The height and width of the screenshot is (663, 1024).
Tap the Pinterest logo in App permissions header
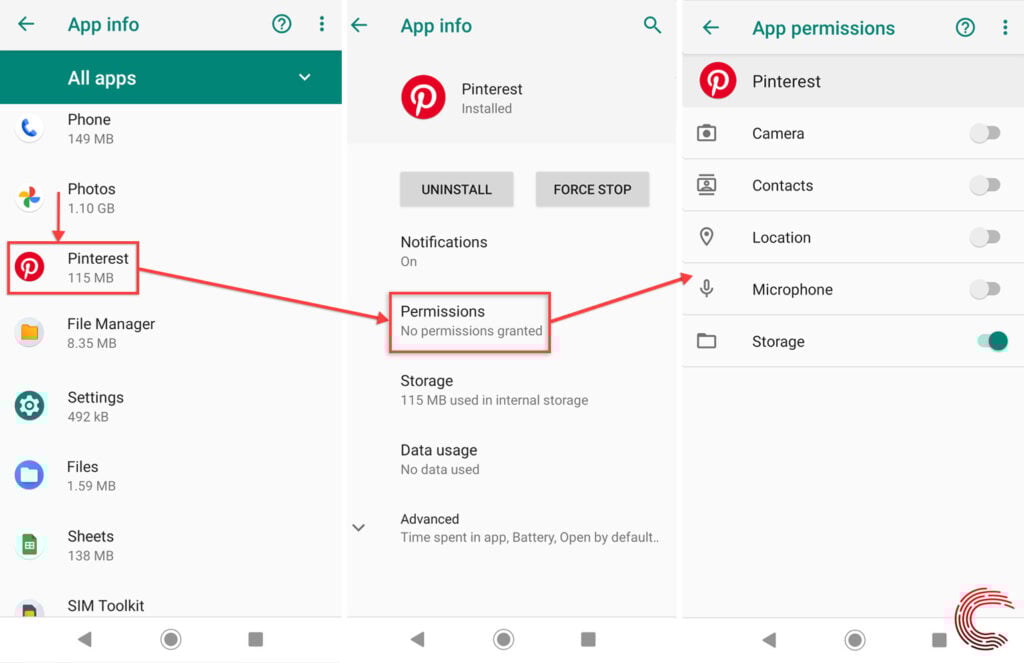pyautogui.click(x=718, y=81)
